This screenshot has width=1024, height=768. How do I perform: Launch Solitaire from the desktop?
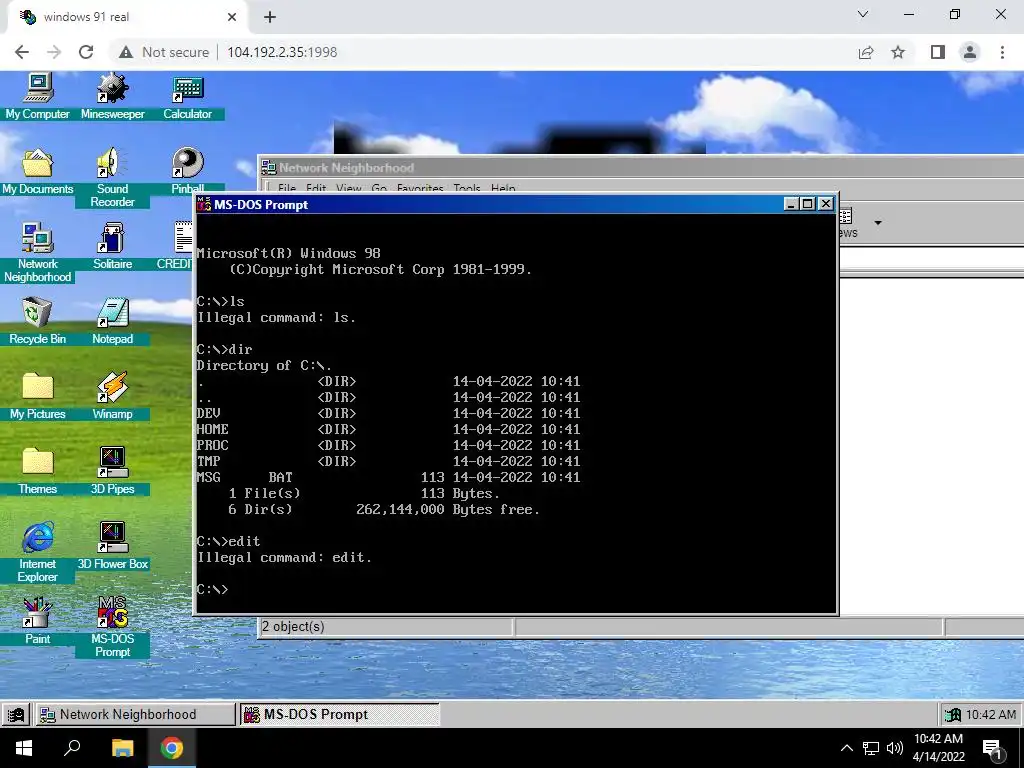pyautogui.click(x=112, y=246)
